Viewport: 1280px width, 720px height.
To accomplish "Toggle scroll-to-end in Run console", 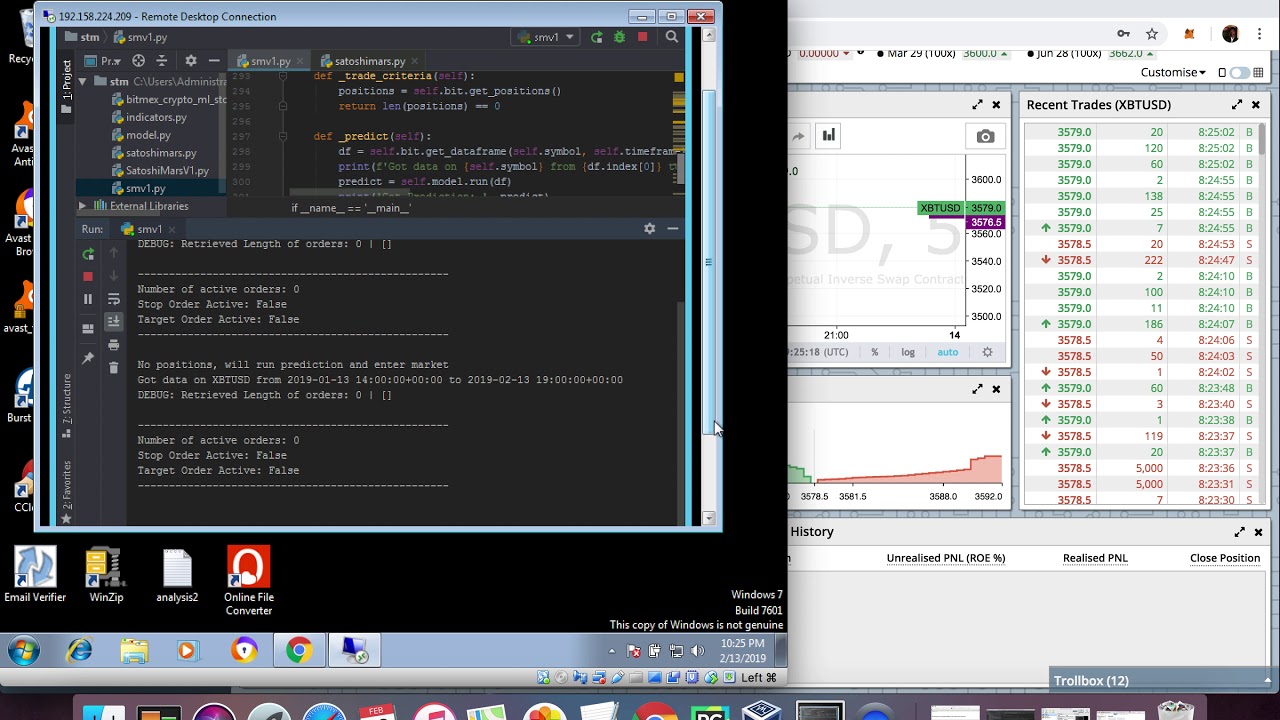I will coord(114,321).
